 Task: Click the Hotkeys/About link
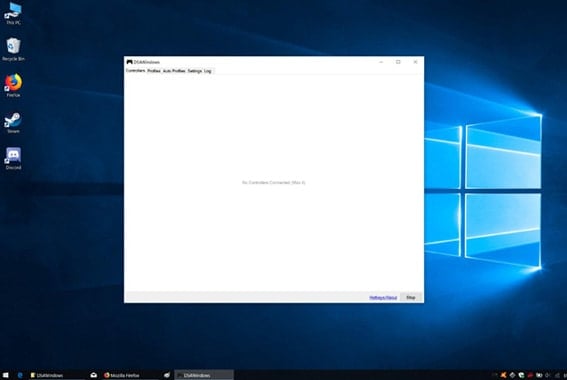coord(383,298)
